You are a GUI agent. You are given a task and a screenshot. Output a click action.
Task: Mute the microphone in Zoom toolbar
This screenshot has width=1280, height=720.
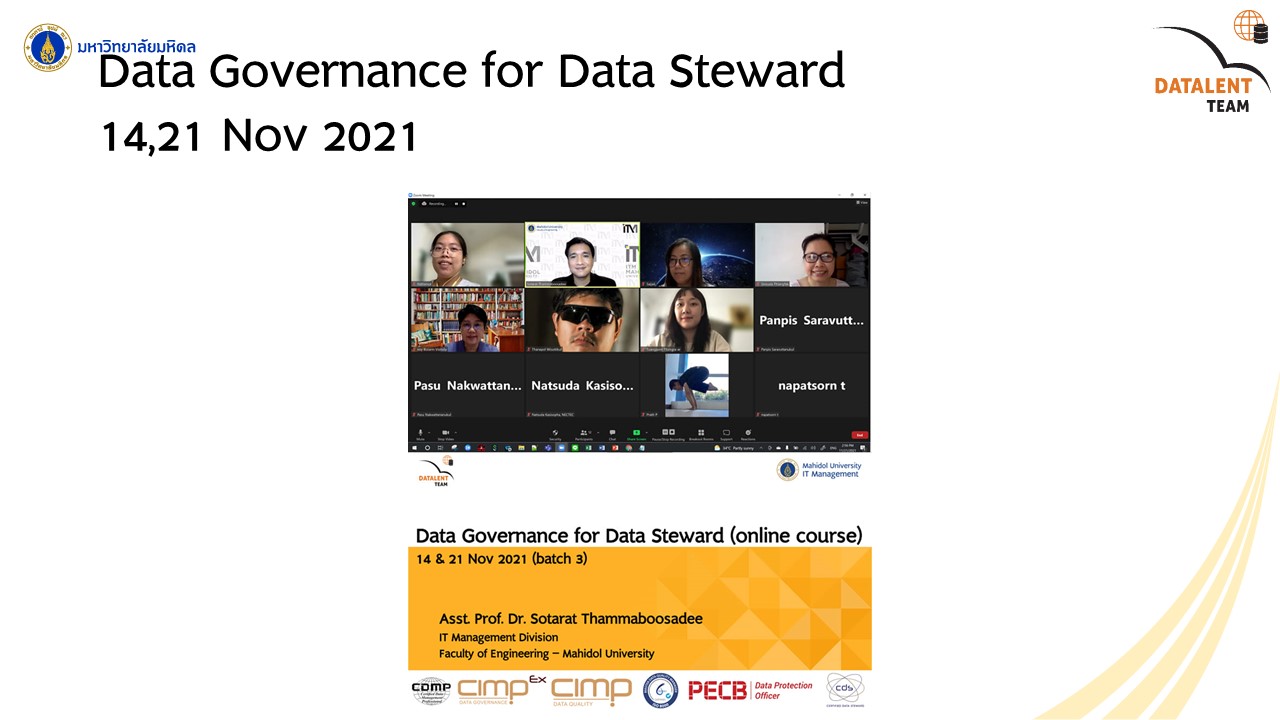tap(420, 432)
